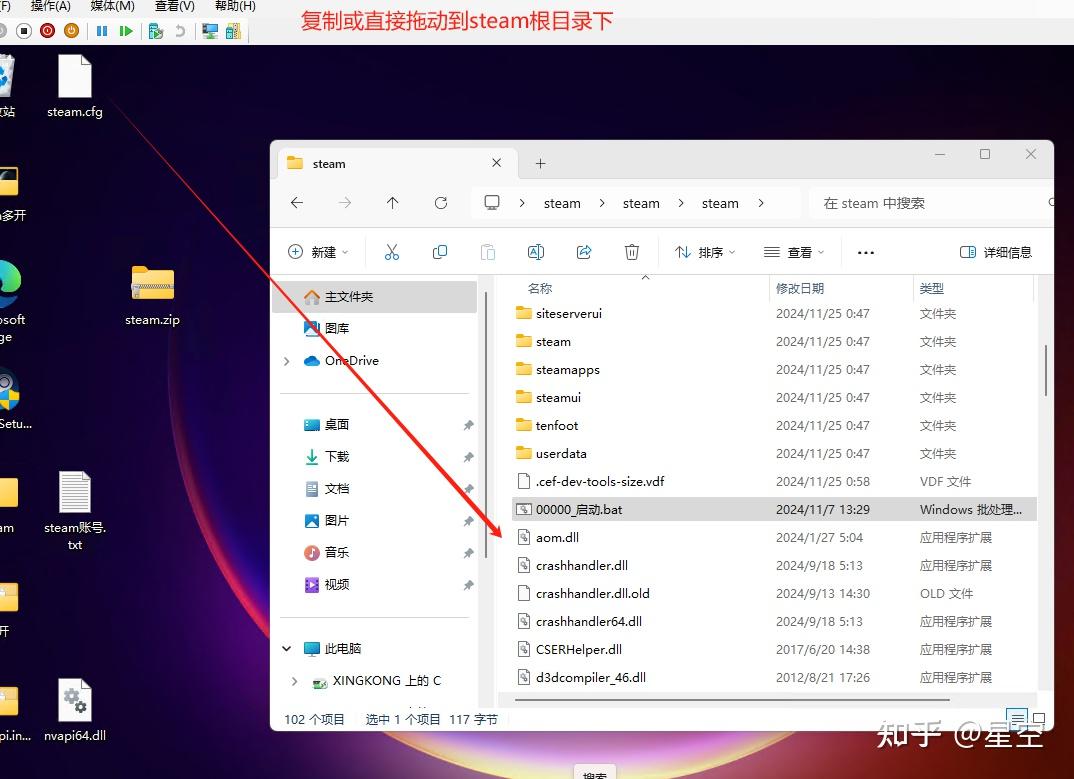Click the enhanced session monitor icon
This screenshot has height=779, width=1074.
[210, 31]
